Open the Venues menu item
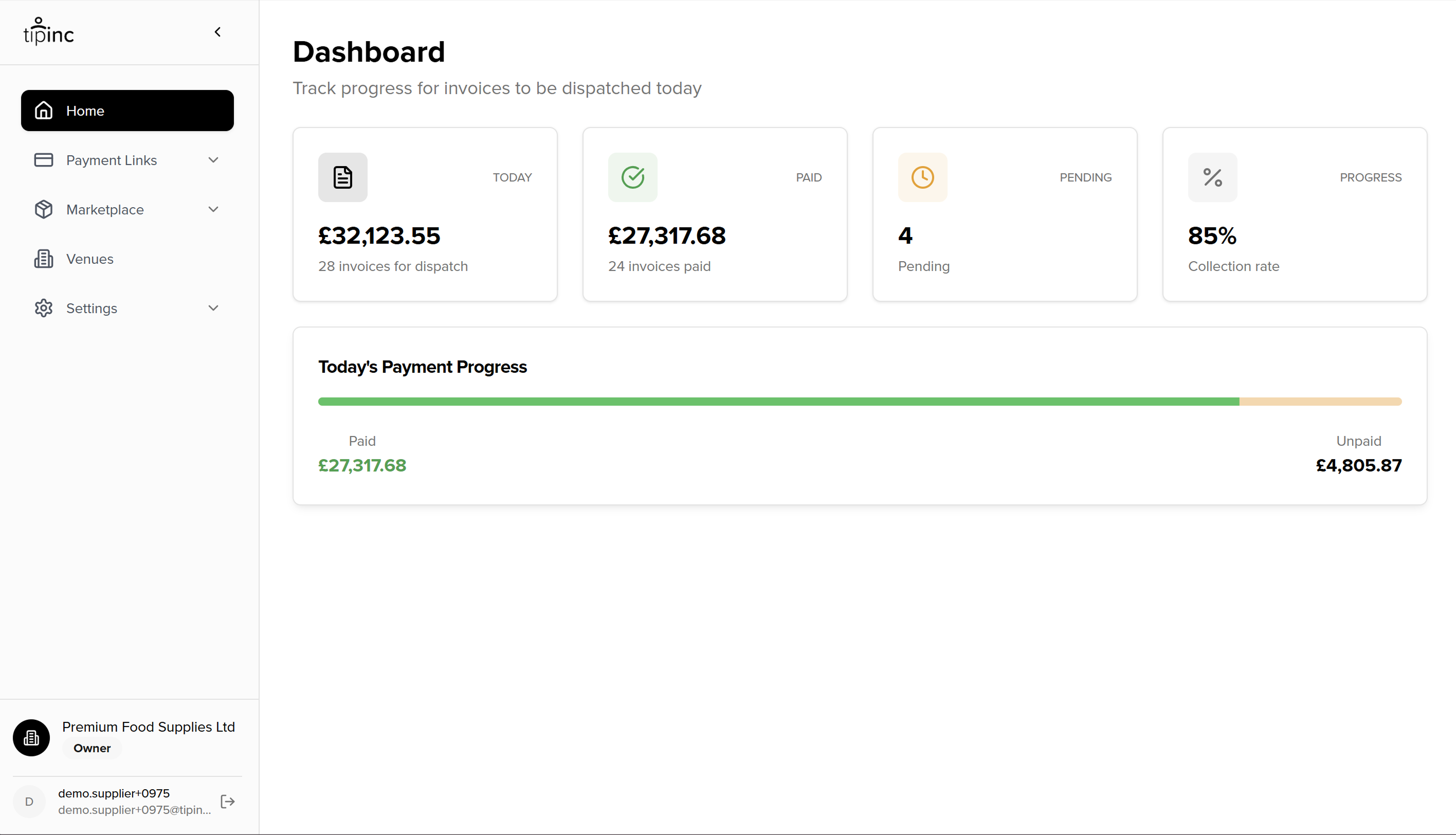This screenshot has width=1456, height=835. coord(90,259)
